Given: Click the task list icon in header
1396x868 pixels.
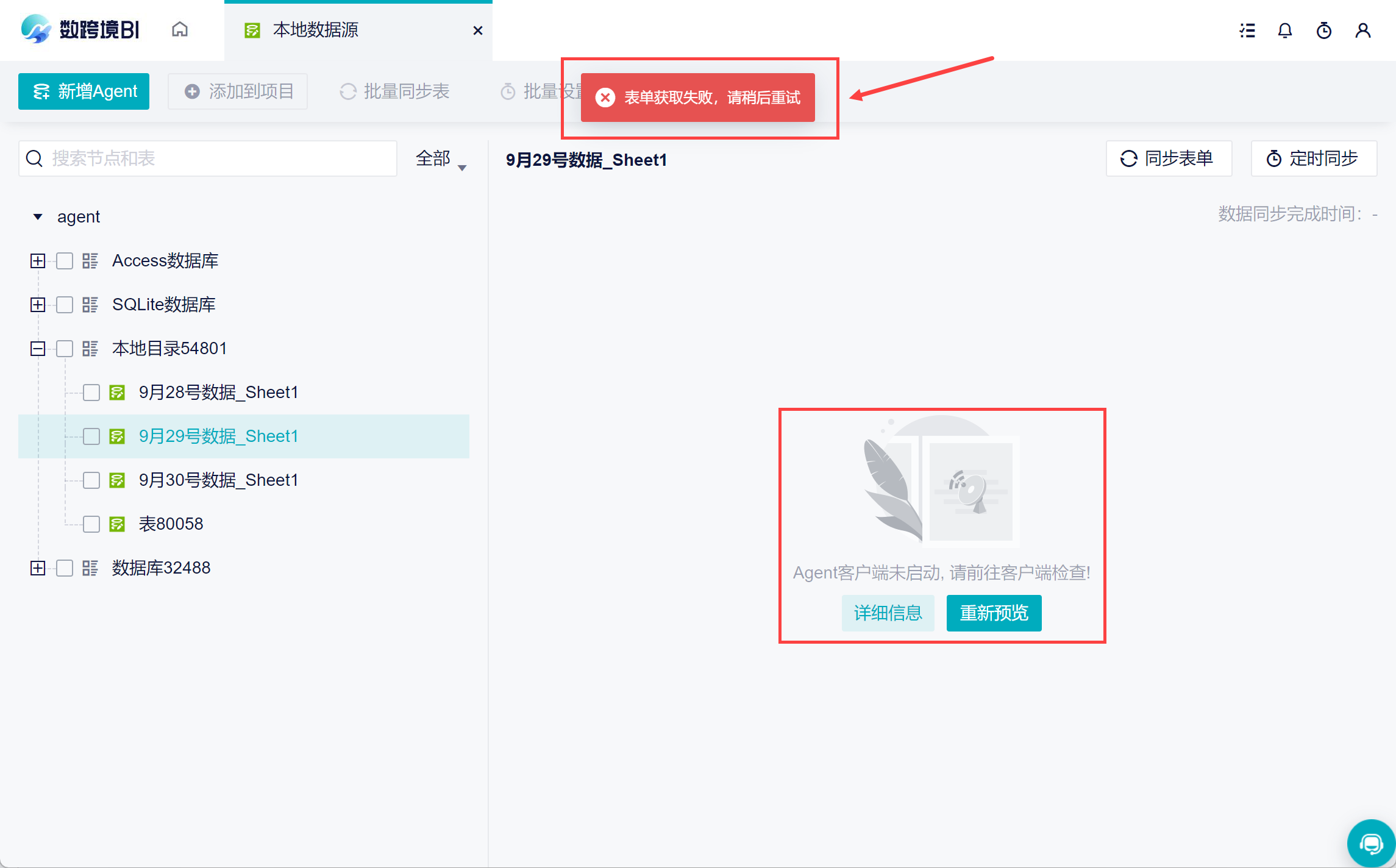Looking at the screenshot, I should tap(1247, 30).
